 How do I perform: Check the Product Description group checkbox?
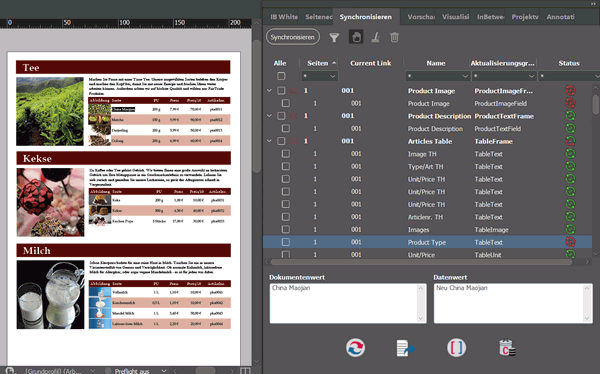(281, 116)
